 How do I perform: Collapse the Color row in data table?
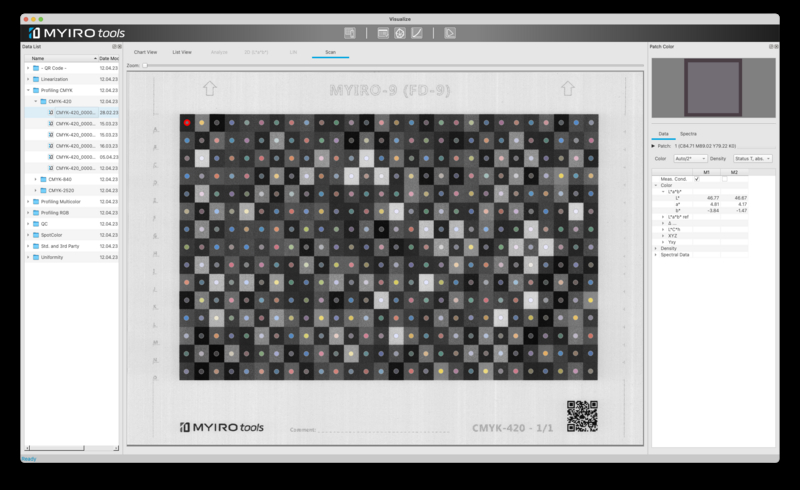point(656,185)
